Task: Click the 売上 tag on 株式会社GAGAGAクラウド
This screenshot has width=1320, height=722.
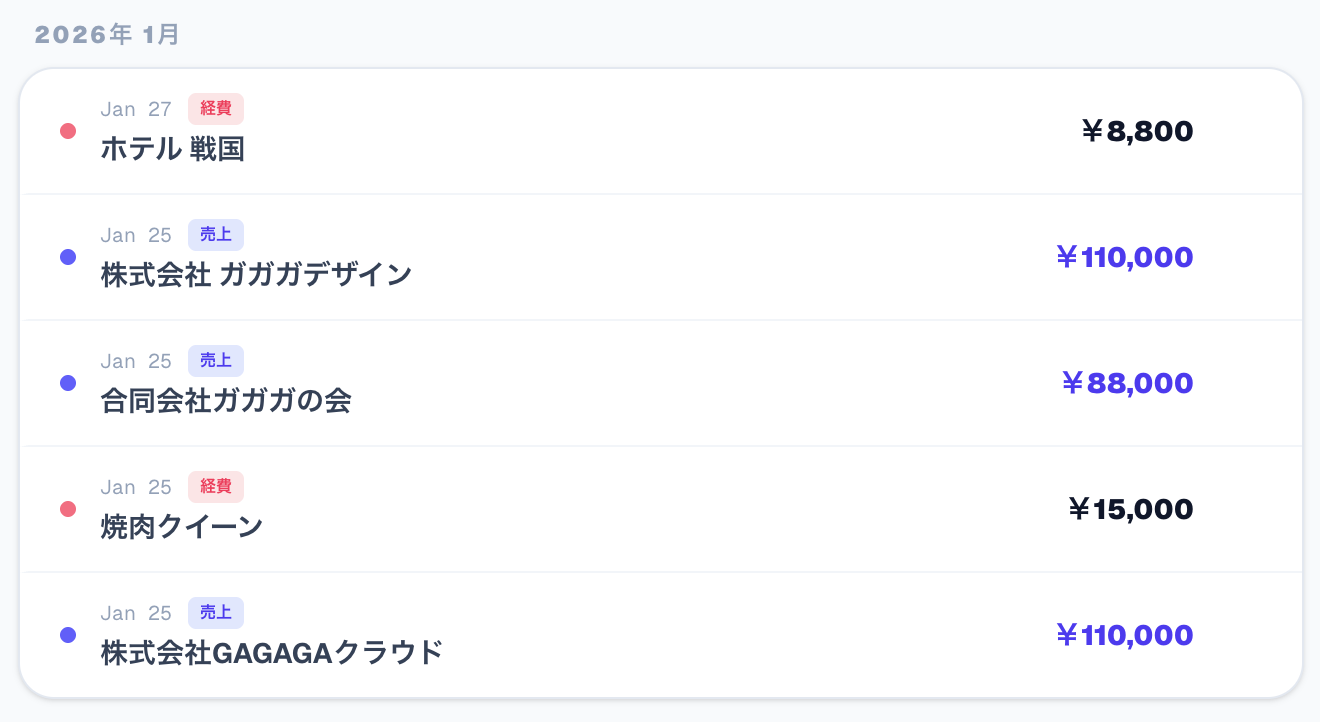Action: pyautogui.click(x=216, y=613)
